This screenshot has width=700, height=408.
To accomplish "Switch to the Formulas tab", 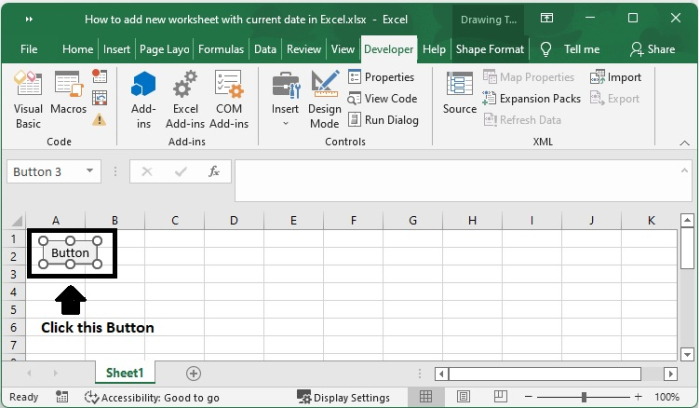I will (x=220, y=49).
